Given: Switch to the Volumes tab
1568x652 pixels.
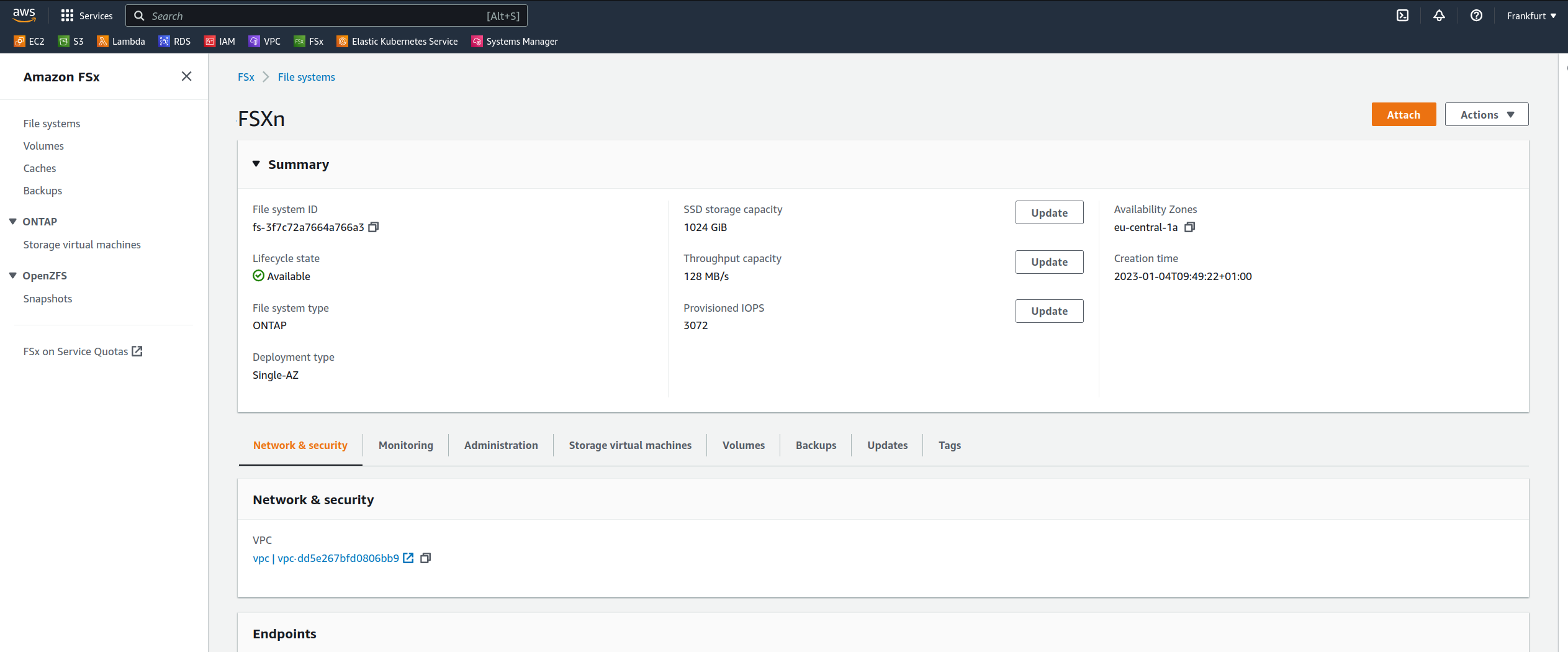Looking at the screenshot, I should (744, 445).
